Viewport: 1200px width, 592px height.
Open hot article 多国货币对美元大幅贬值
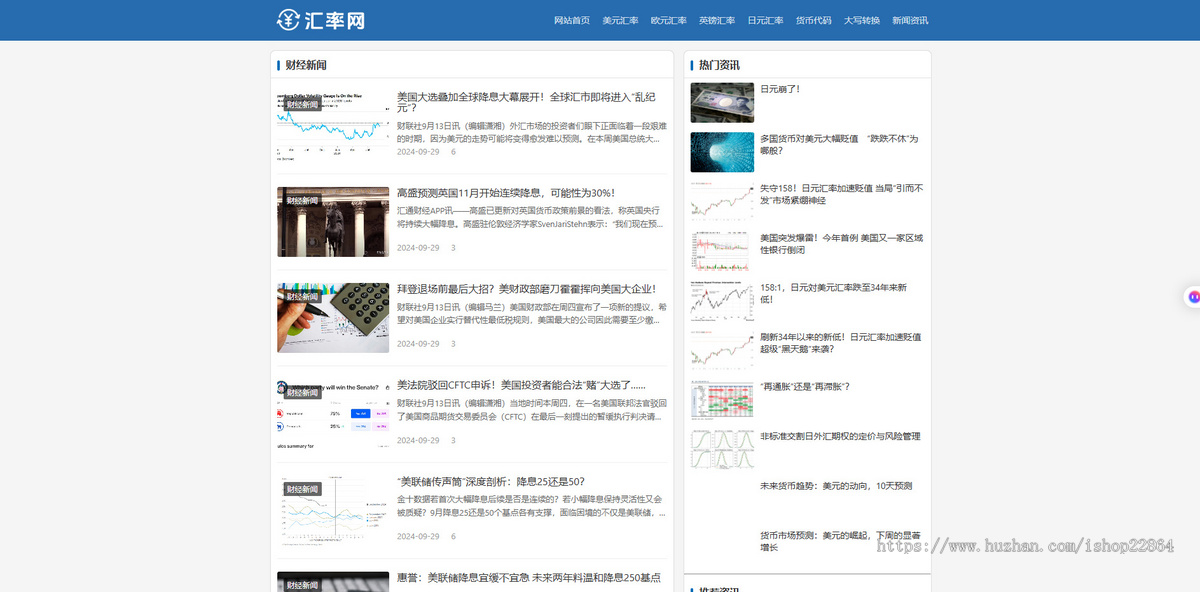(839, 145)
